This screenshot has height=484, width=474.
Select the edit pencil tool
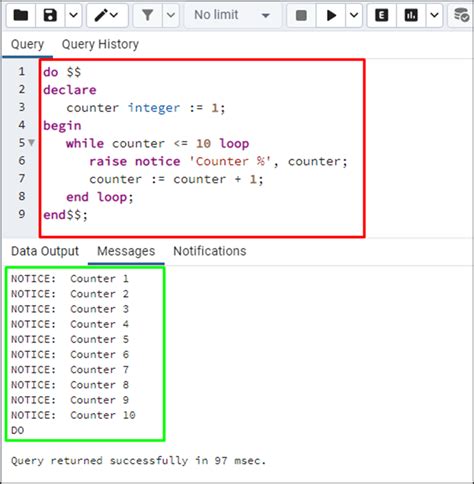[x=107, y=15]
